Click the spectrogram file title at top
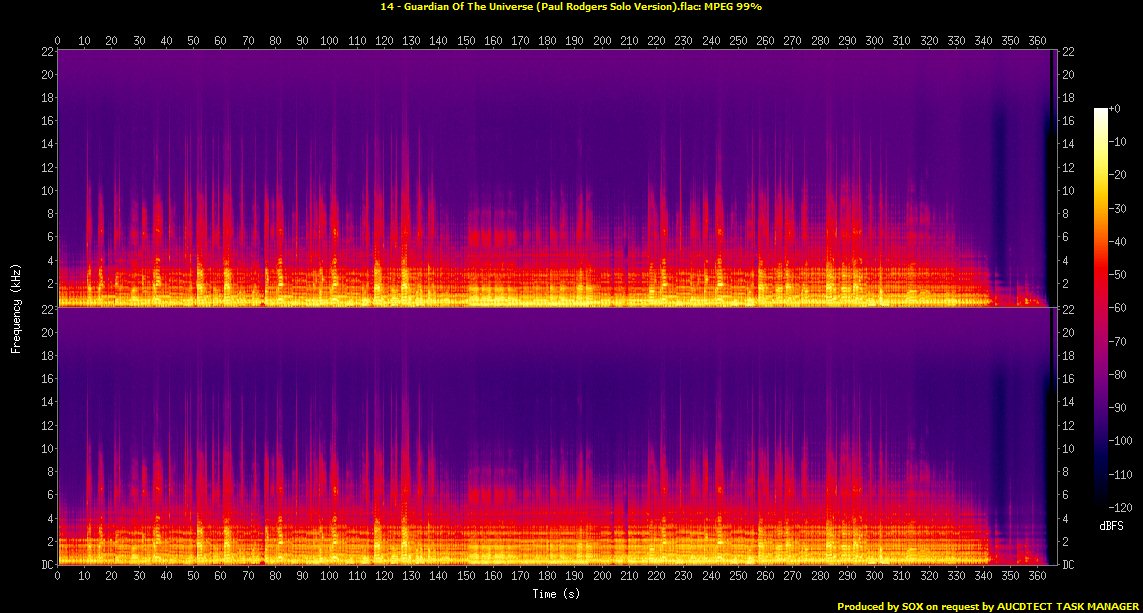The image size is (1143, 613). [x=571, y=6]
